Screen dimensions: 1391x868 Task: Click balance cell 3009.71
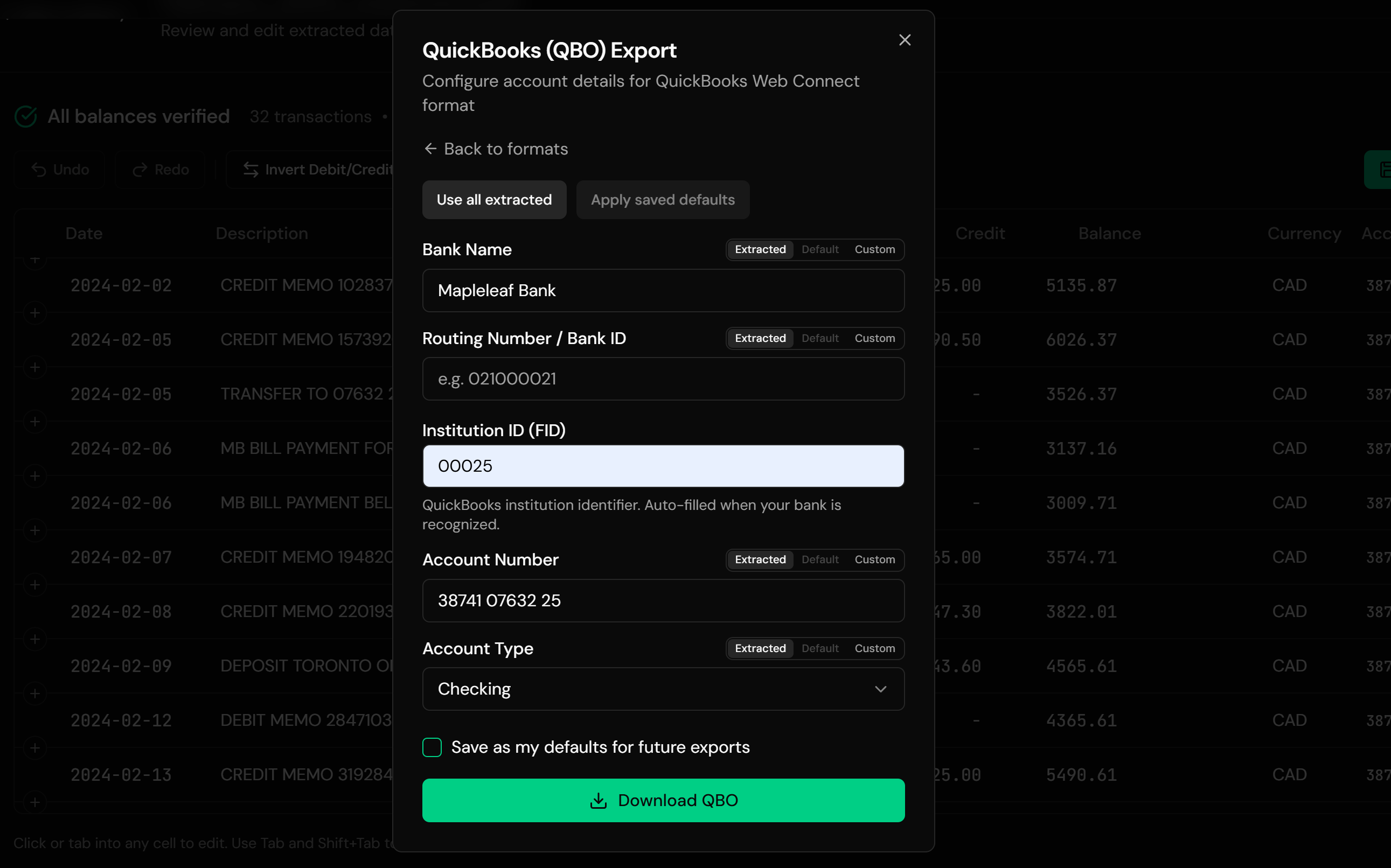tap(1081, 503)
